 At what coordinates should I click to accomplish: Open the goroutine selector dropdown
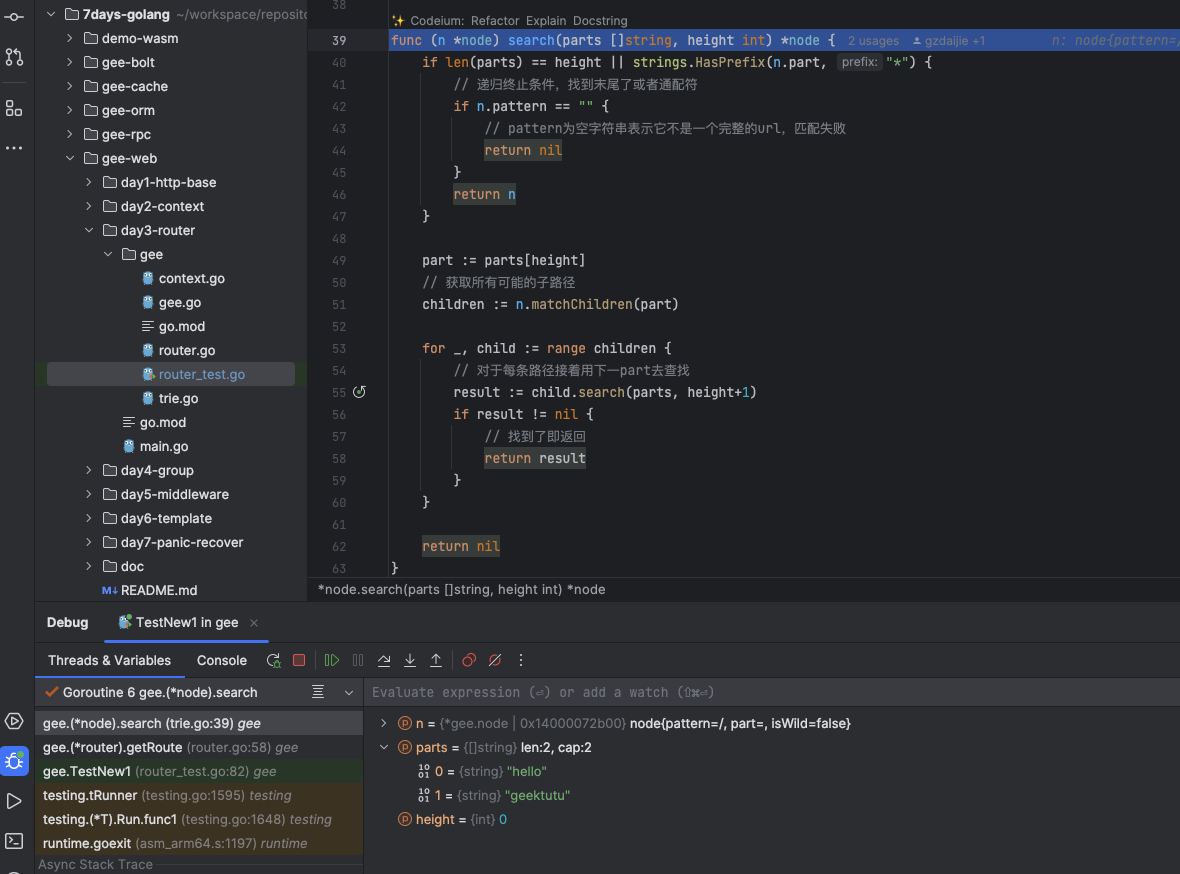tap(349, 692)
